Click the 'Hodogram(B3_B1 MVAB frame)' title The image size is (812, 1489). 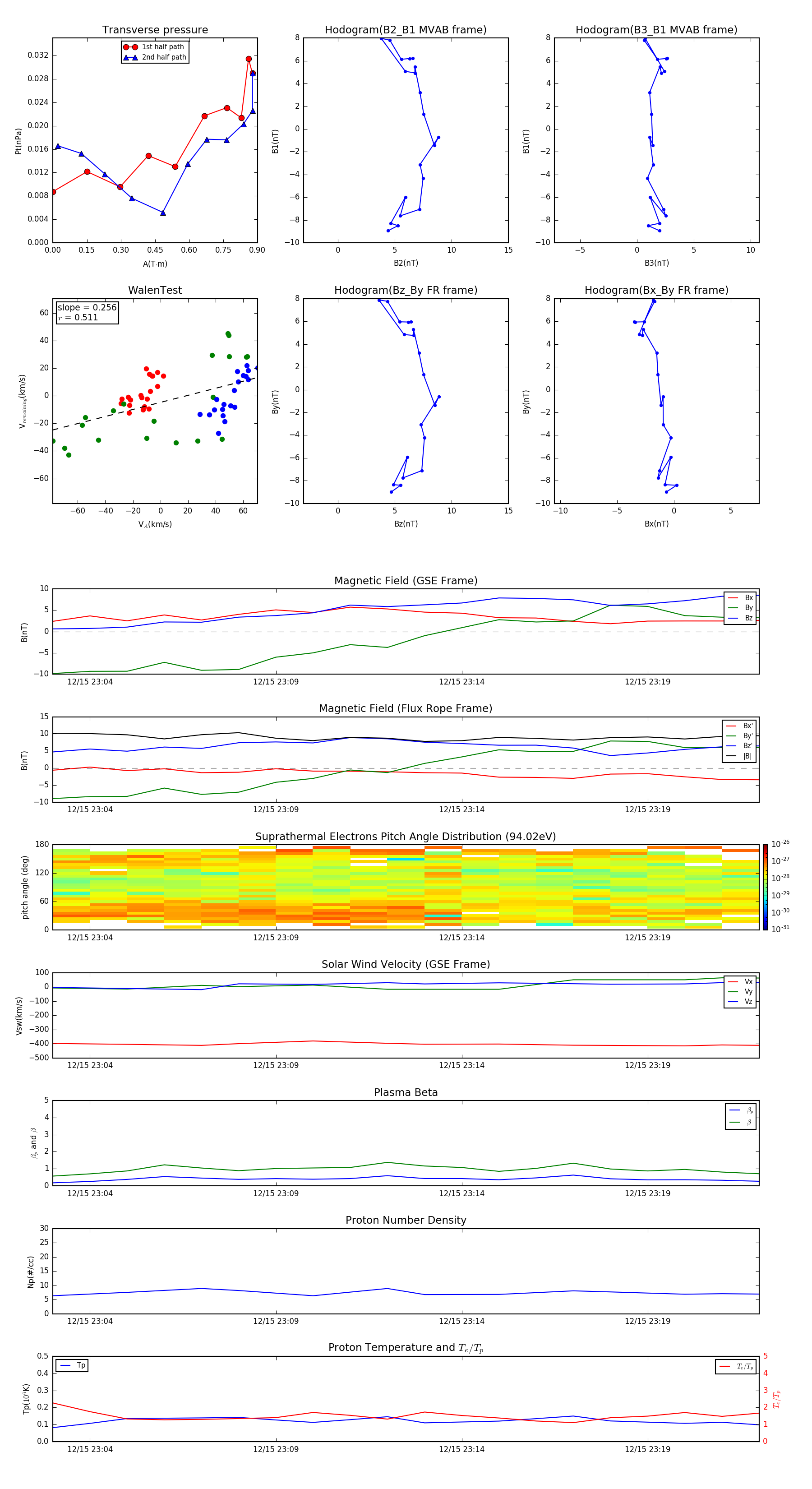click(656, 30)
